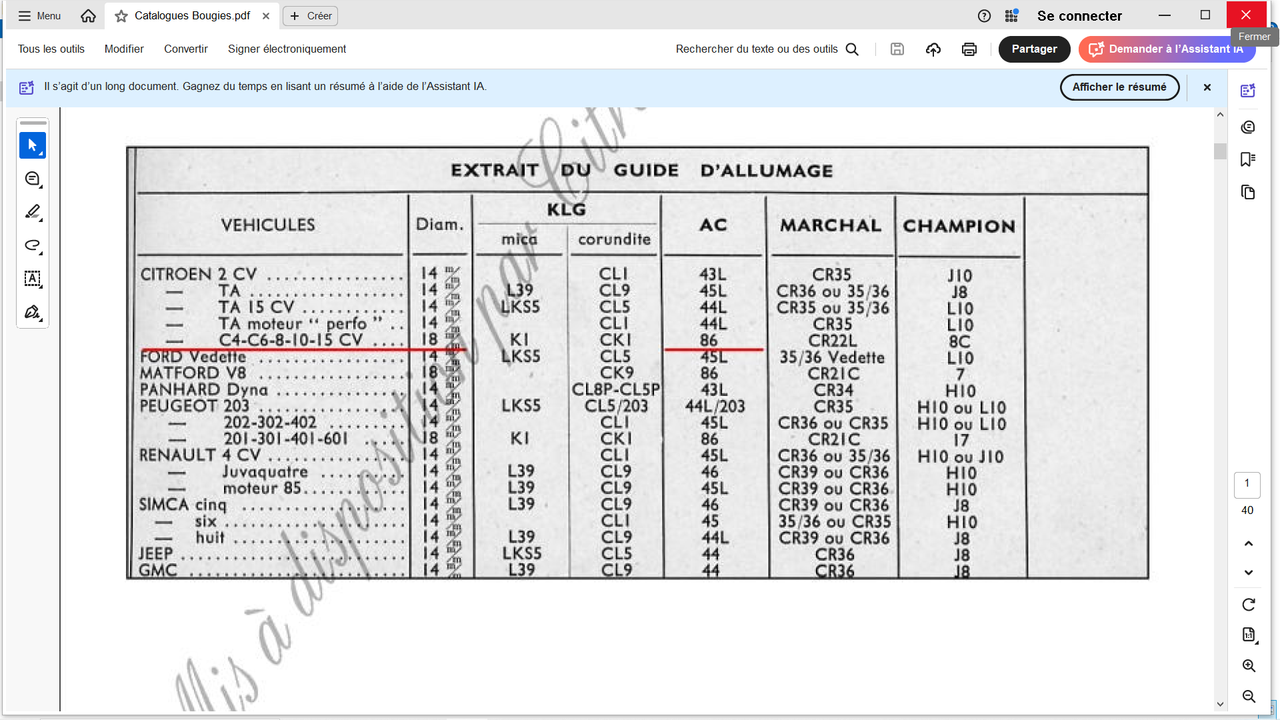Open the comments side panel icon
The height and width of the screenshot is (720, 1280).
1247,127
